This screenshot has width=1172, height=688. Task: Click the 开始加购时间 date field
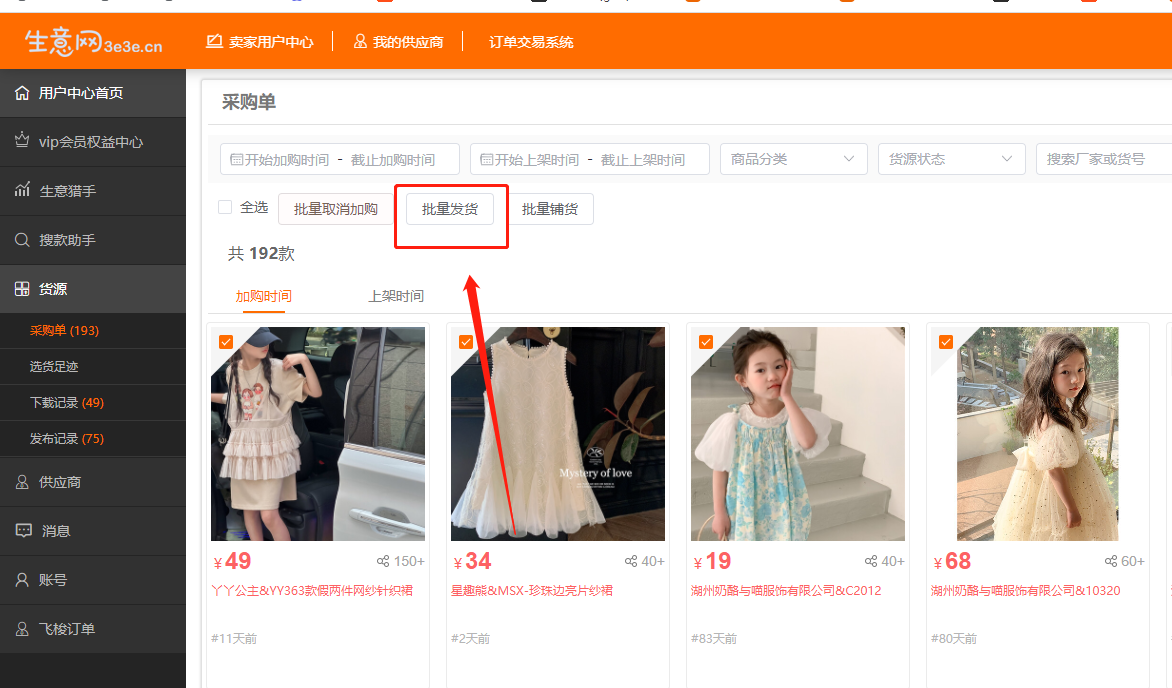[287, 159]
